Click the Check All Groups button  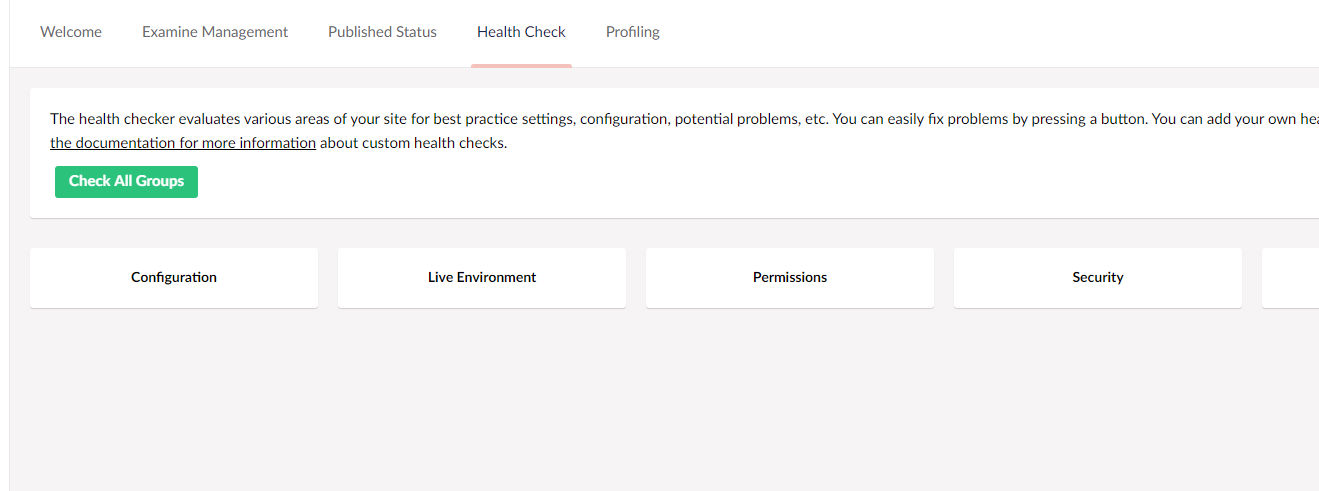(x=126, y=181)
